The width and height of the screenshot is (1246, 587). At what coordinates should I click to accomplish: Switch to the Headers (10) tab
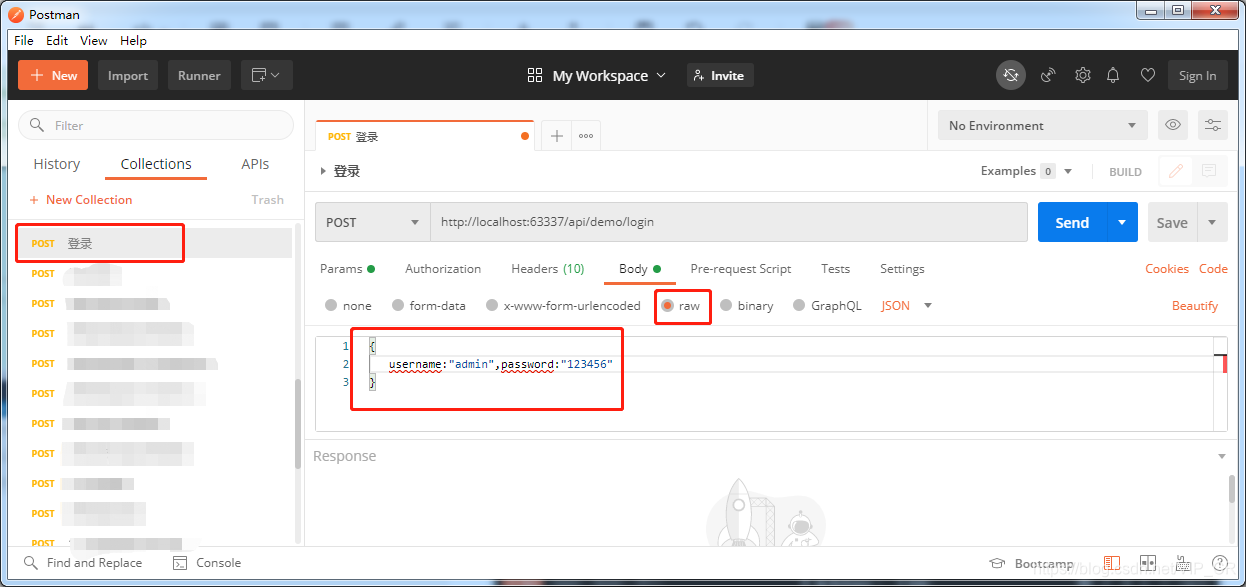(x=548, y=269)
